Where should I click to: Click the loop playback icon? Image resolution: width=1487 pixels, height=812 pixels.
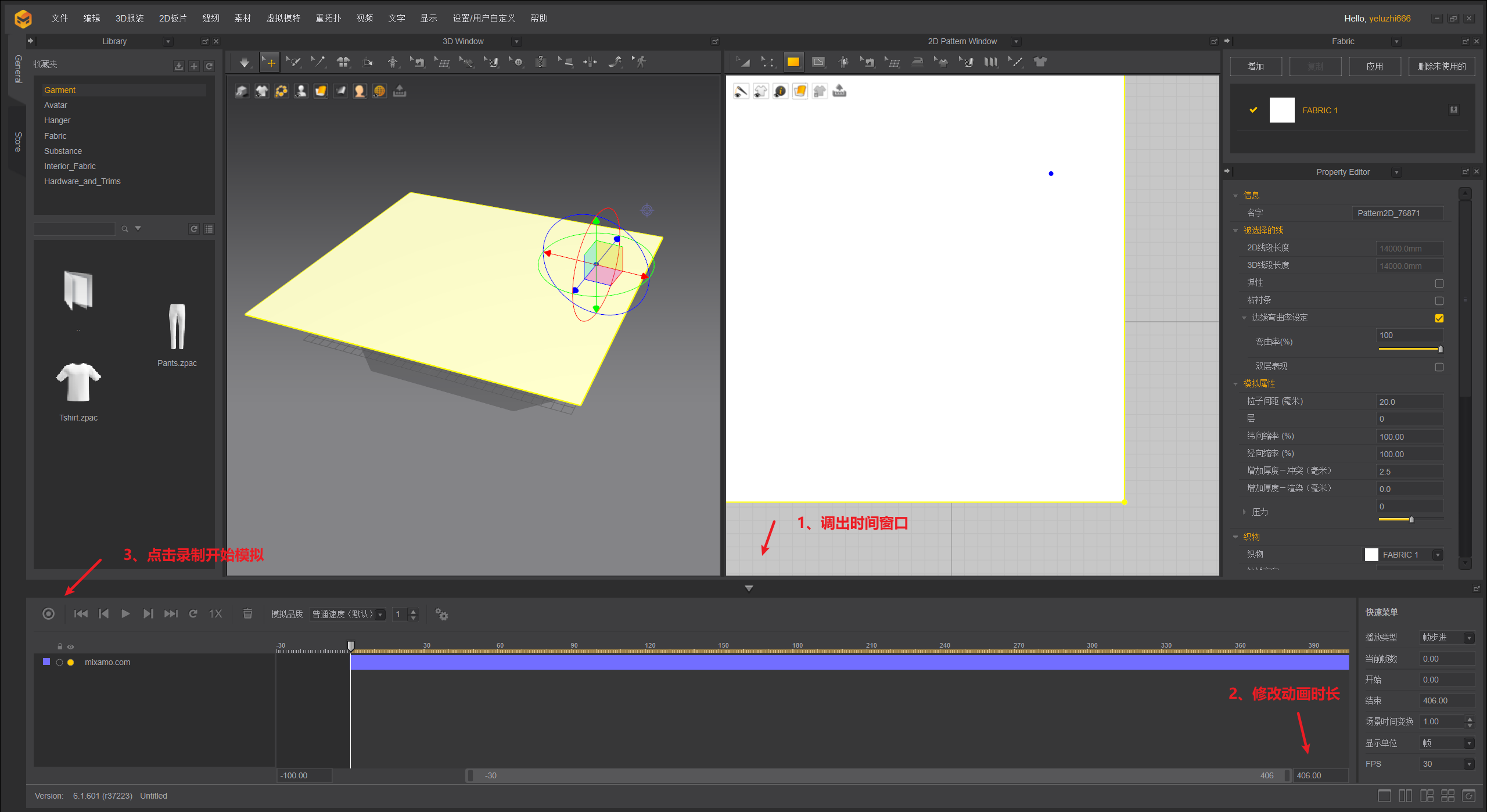pyautogui.click(x=193, y=614)
